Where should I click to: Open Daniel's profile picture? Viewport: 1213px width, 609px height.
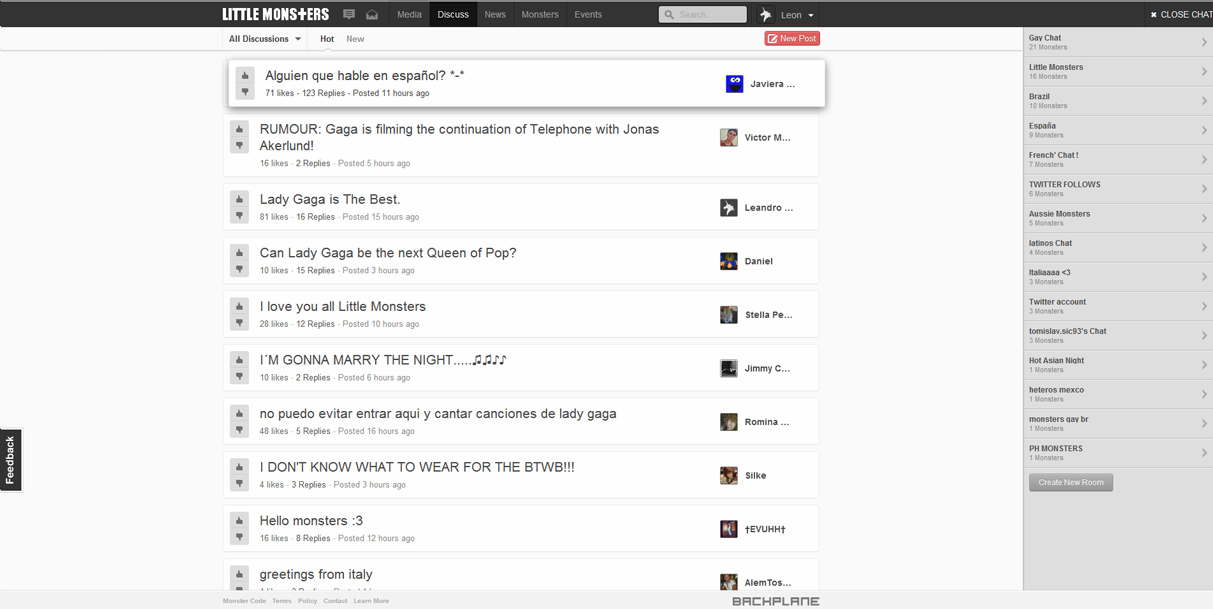[x=729, y=261]
